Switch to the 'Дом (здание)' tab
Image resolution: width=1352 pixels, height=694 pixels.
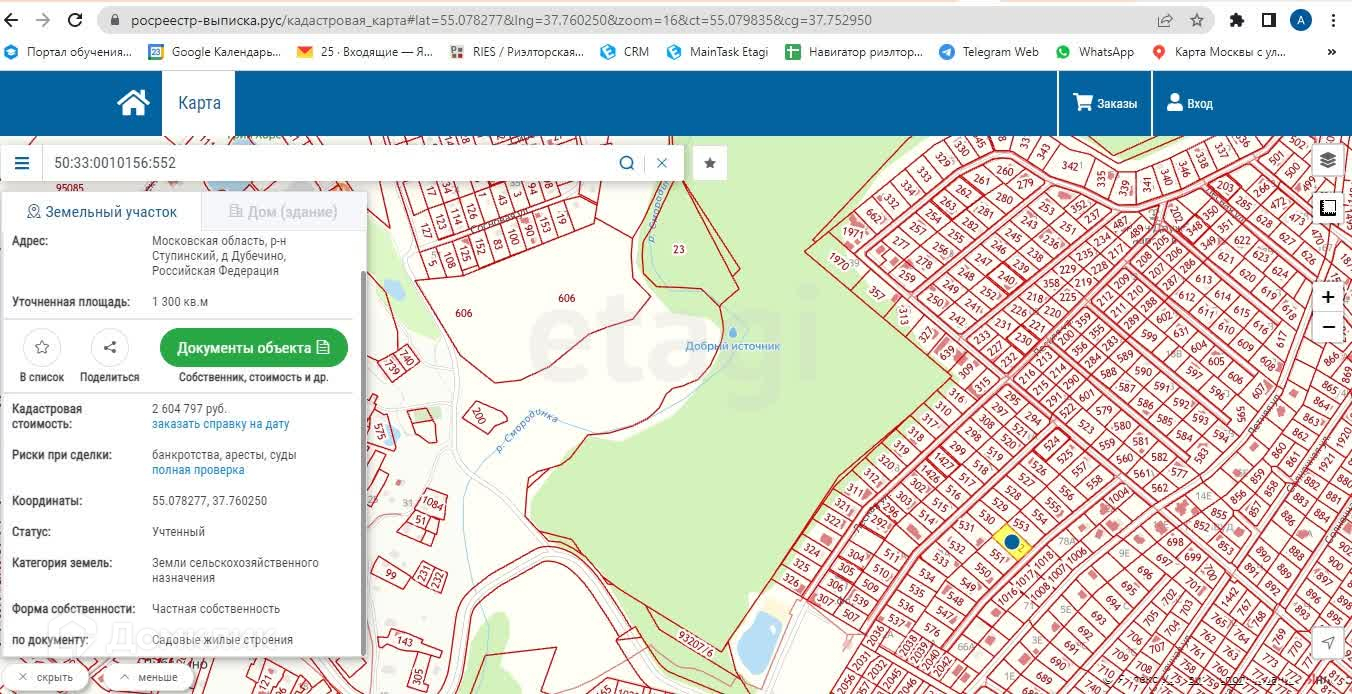click(283, 212)
